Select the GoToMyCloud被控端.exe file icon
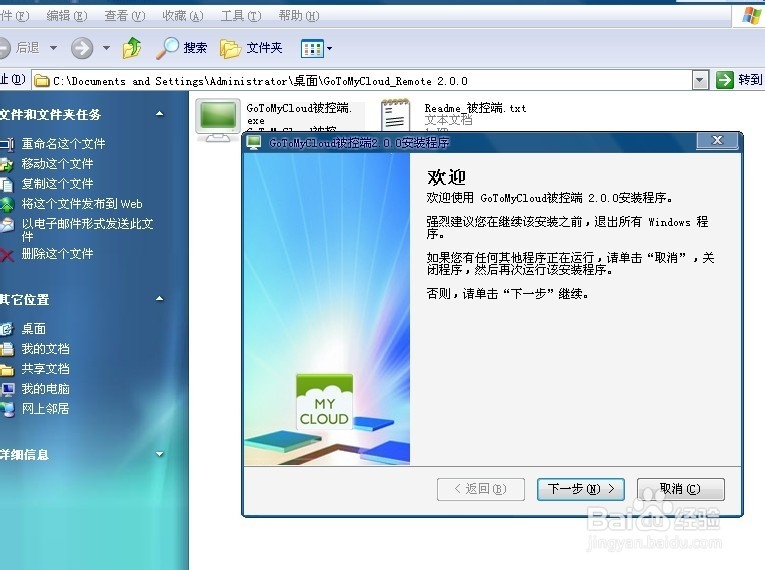765x570 pixels. point(218,120)
